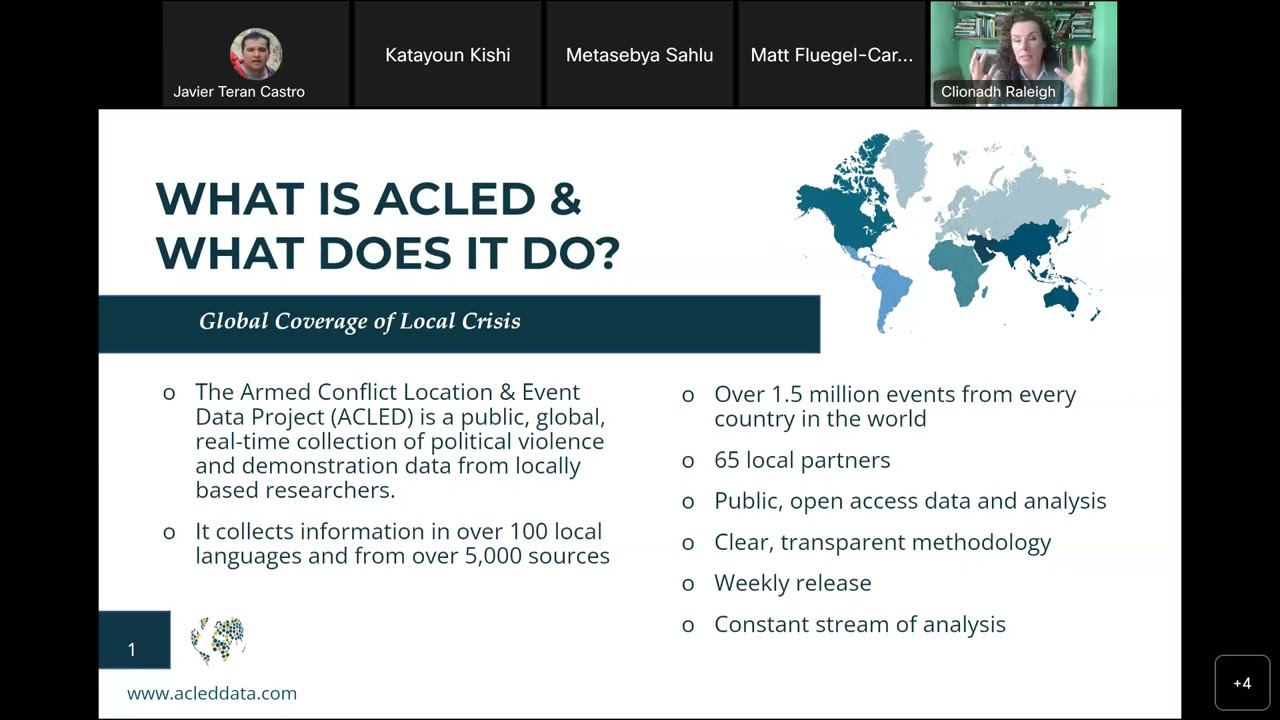Click the '65 local partners' bullet

pyautogui.click(x=802, y=460)
